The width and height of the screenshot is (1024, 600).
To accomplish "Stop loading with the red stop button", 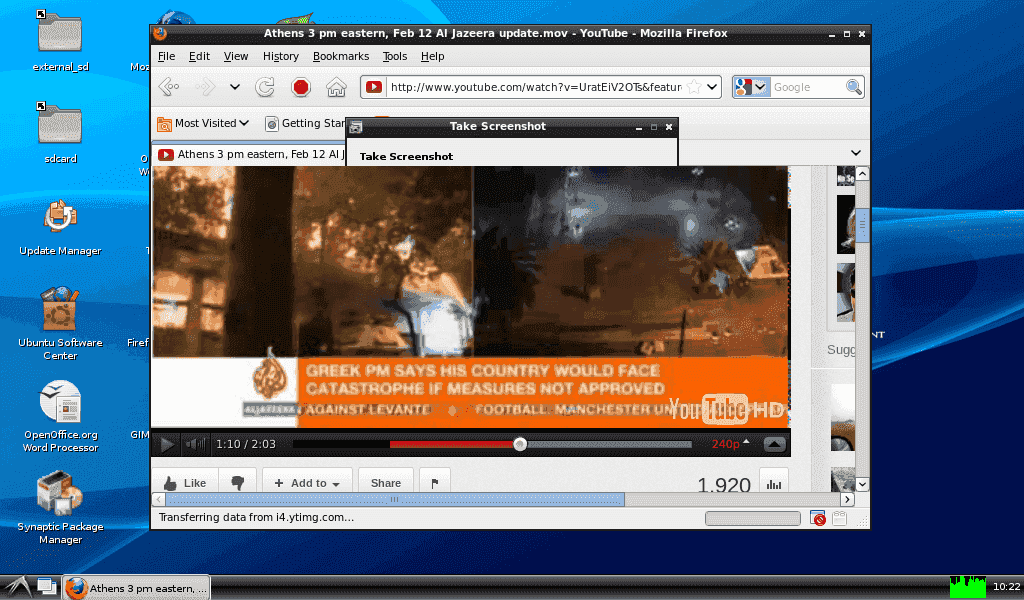I will [x=300, y=87].
